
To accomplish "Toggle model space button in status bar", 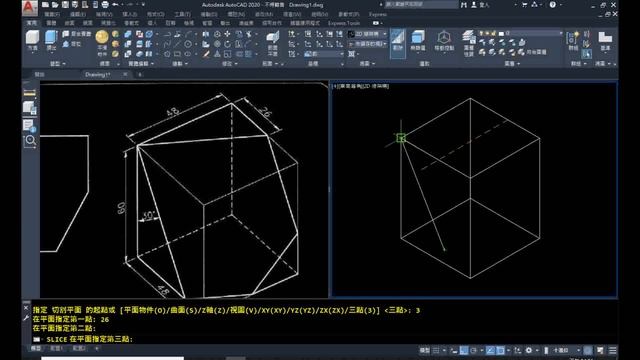I will click(x=424, y=350).
